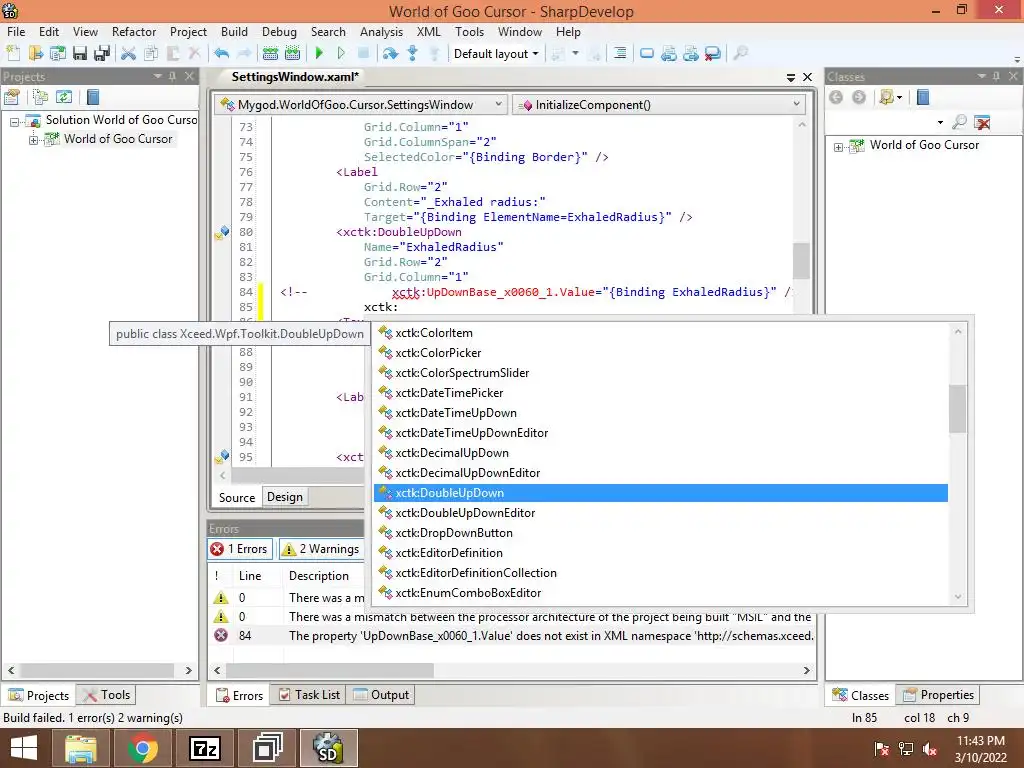Click the Build Solution toolbar icon
This screenshot has width=1024, height=768.
point(270,54)
